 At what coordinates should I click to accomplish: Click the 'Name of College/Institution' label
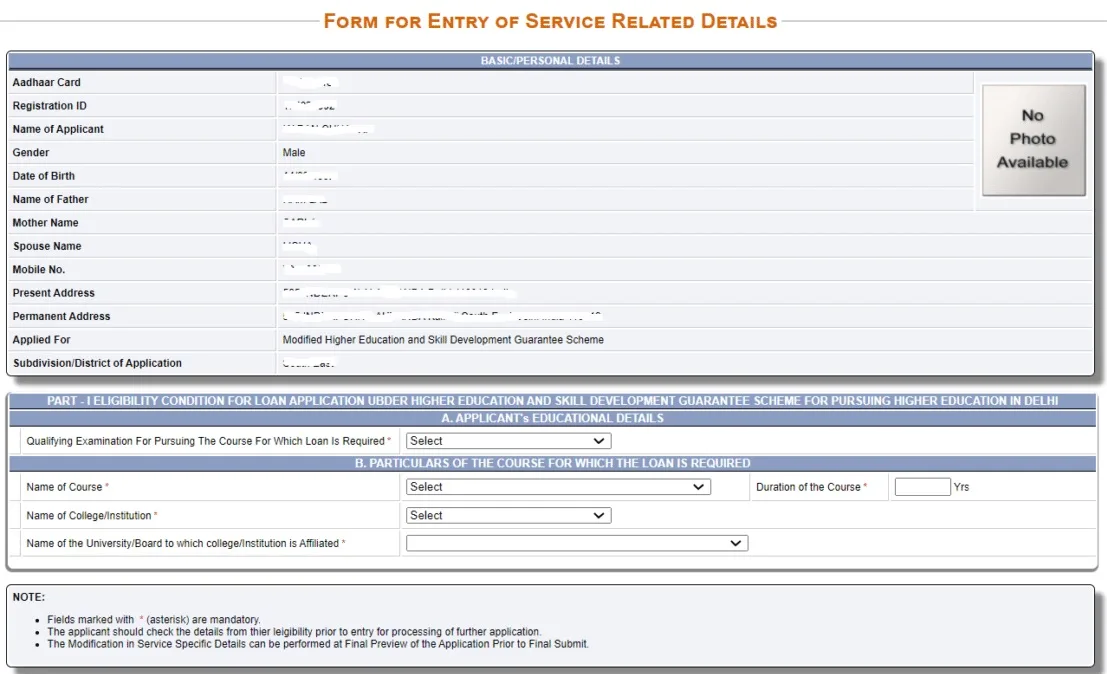pyautogui.click(x=89, y=516)
